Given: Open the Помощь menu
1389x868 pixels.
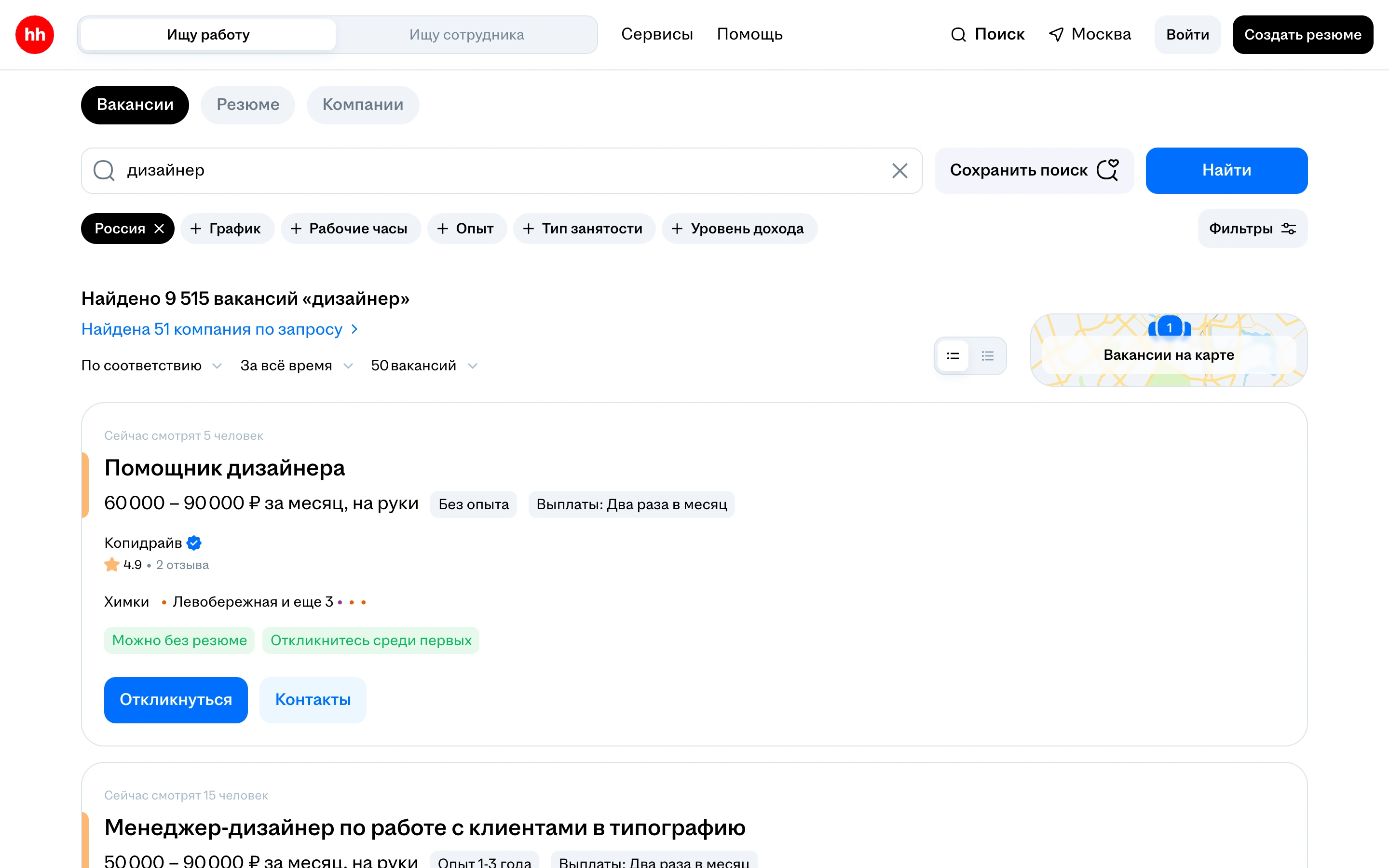Looking at the screenshot, I should 749,34.
